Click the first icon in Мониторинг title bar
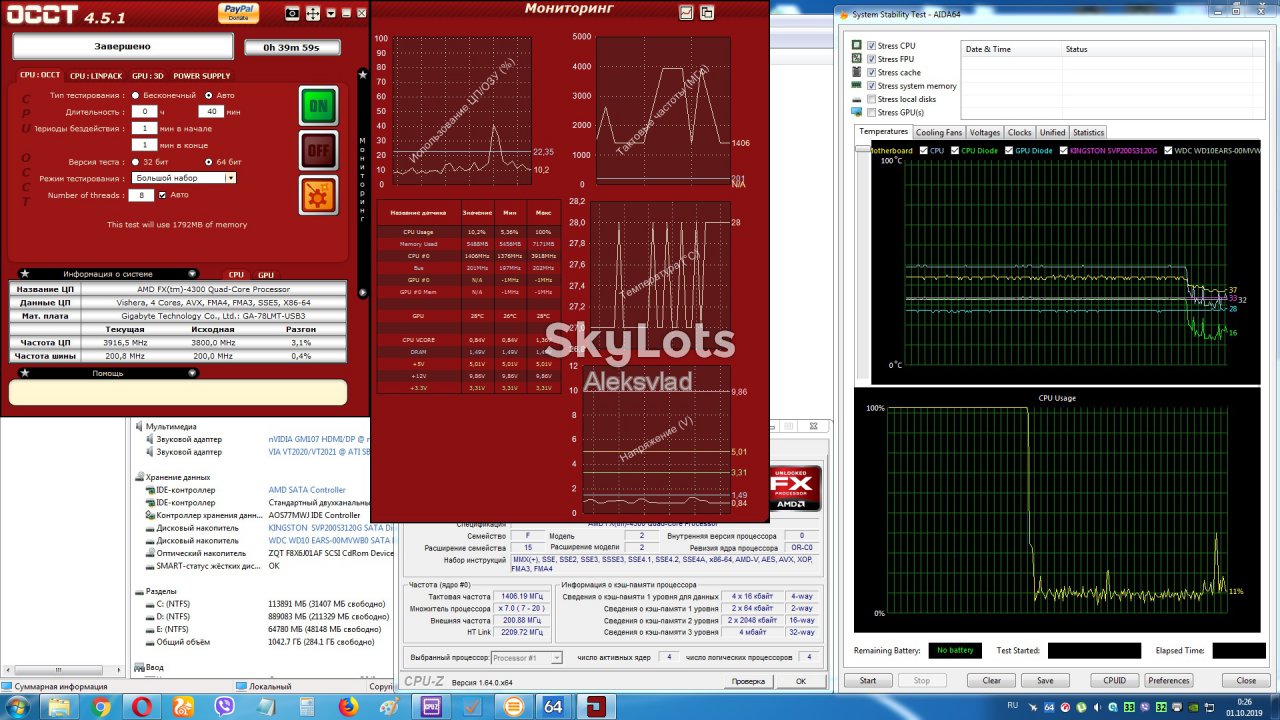Screen dimensions: 1280x720 click(x=686, y=13)
